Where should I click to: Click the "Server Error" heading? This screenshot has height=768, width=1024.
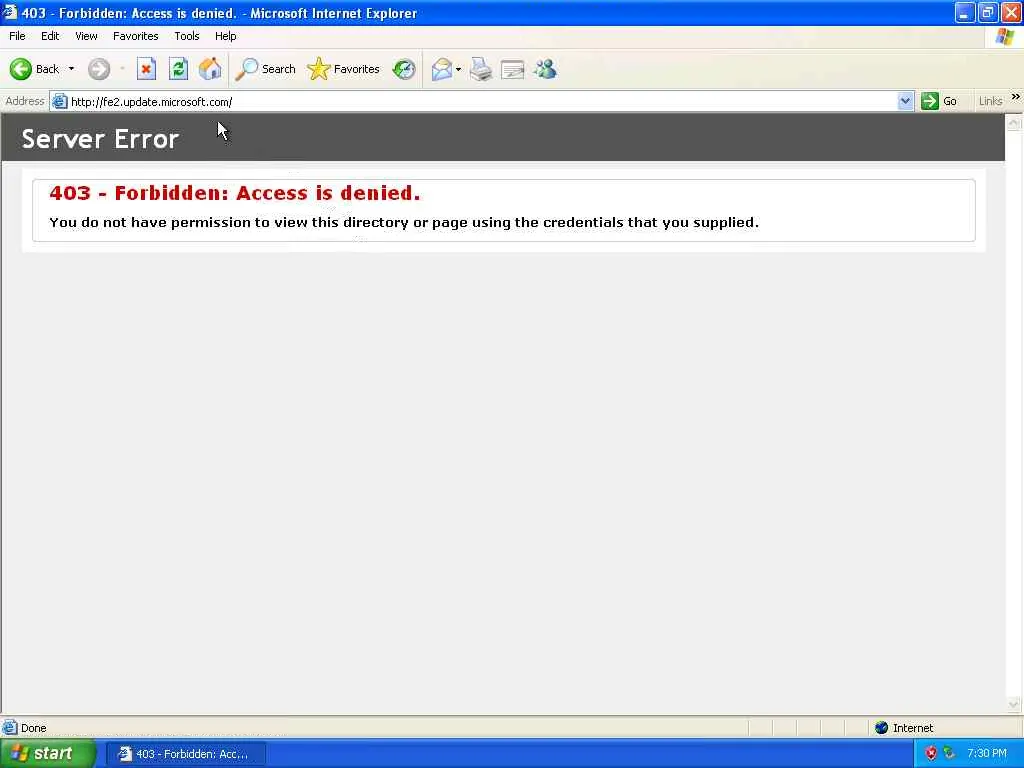101,139
